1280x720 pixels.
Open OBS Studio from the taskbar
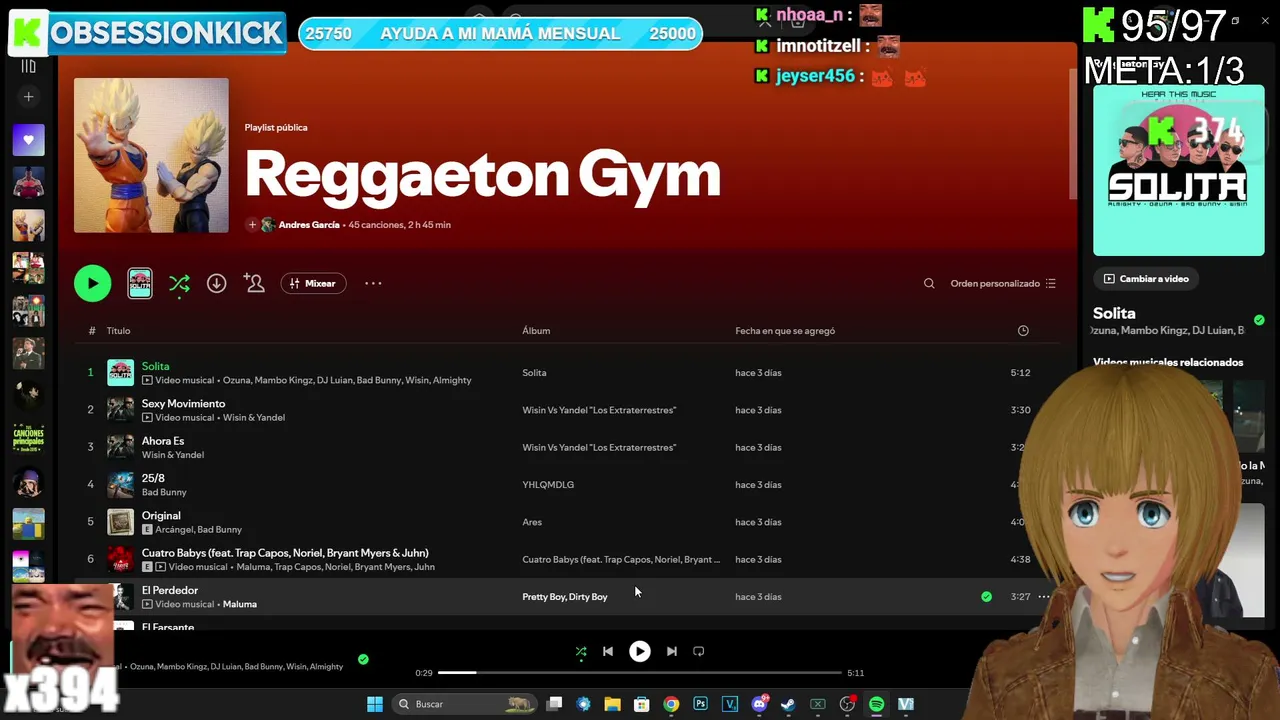click(847, 704)
